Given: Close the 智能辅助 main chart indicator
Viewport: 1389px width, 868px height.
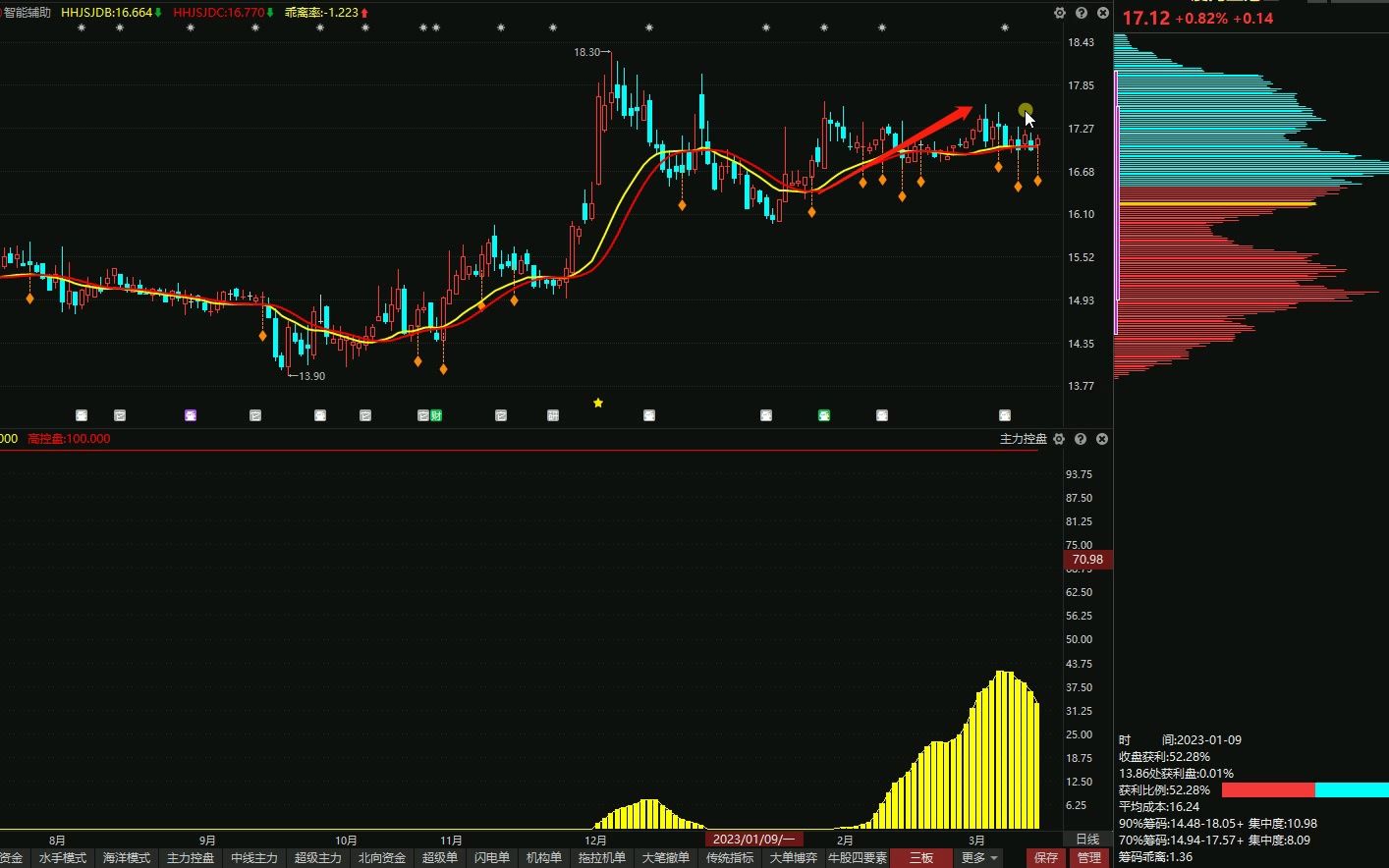Looking at the screenshot, I should click(1102, 13).
